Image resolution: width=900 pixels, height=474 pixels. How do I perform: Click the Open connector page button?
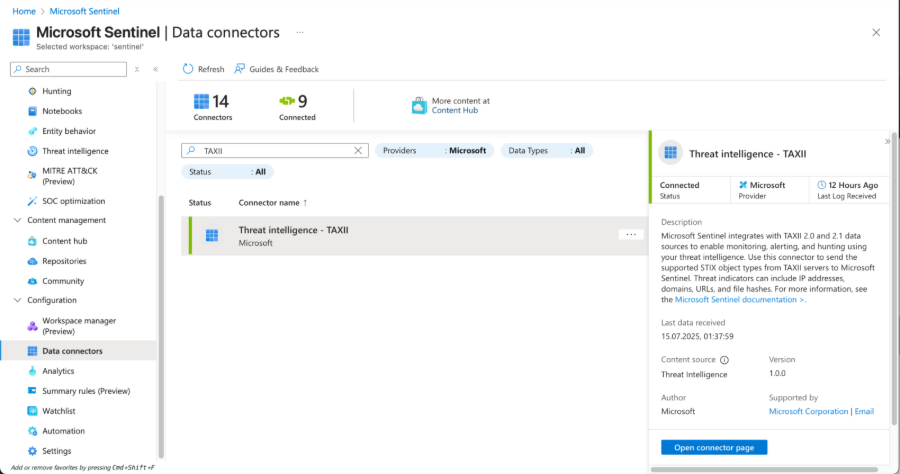click(714, 447)
